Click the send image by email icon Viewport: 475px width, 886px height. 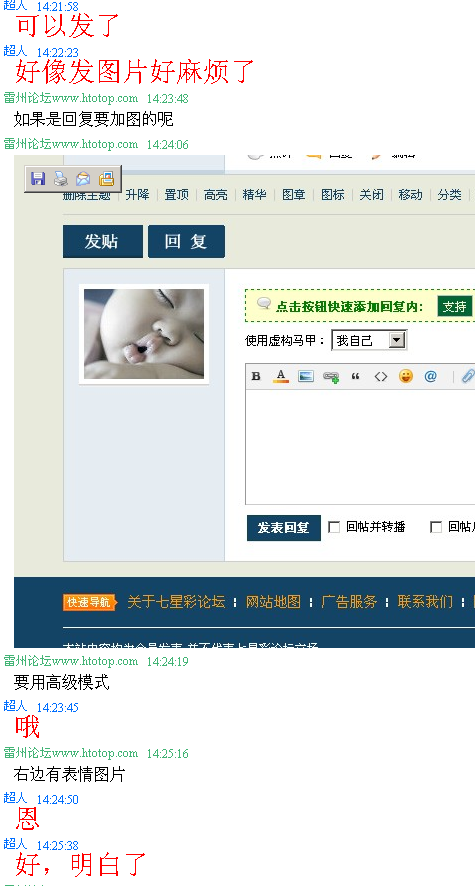[x=83, y=179]
